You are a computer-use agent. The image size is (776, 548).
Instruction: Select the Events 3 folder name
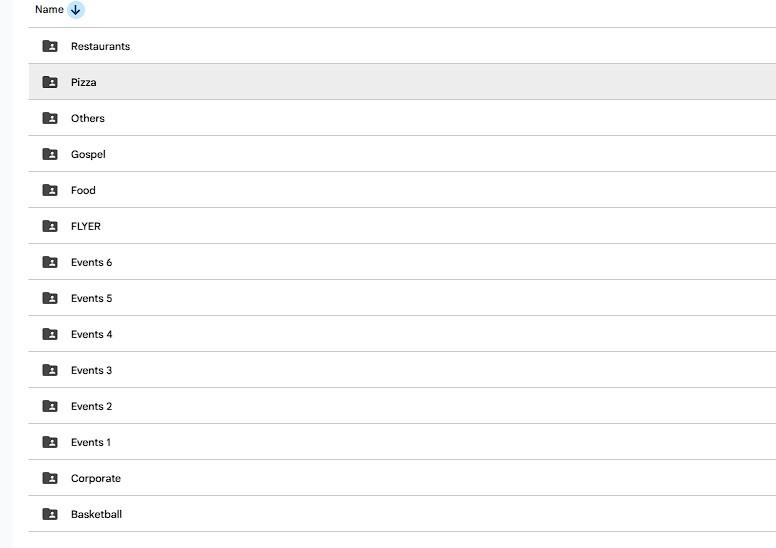pos(91,370)
